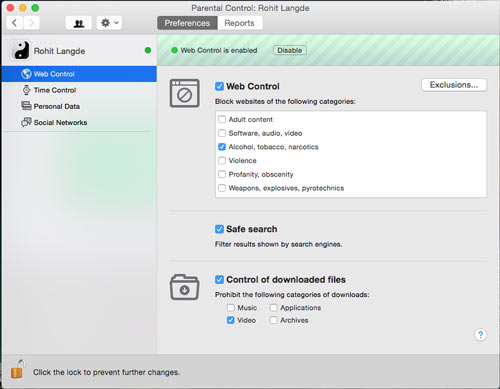The image size is (500, 389).
Task: Click 'Prohibit the following categories of downloads:' label
Action: coord(292,295)
